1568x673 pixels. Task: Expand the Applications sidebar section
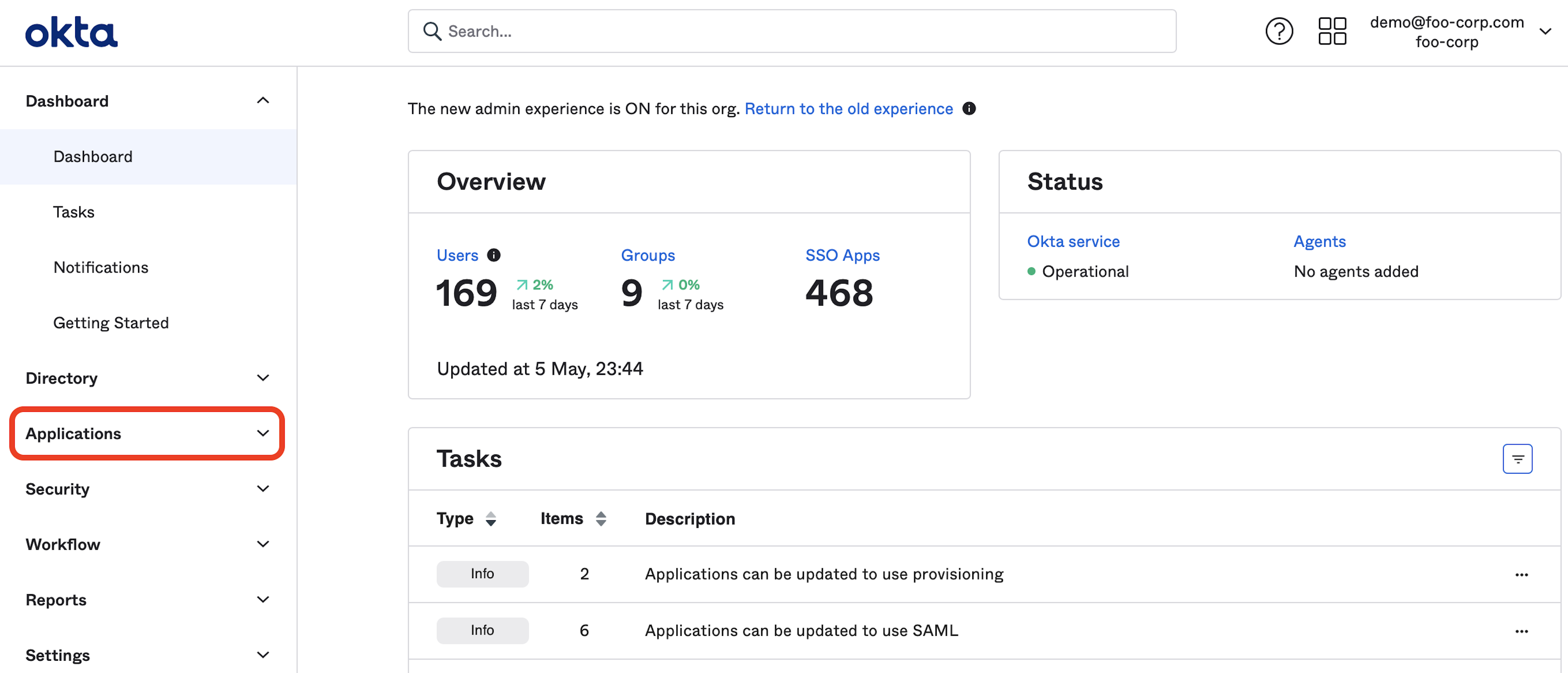[x=147, y=434]
